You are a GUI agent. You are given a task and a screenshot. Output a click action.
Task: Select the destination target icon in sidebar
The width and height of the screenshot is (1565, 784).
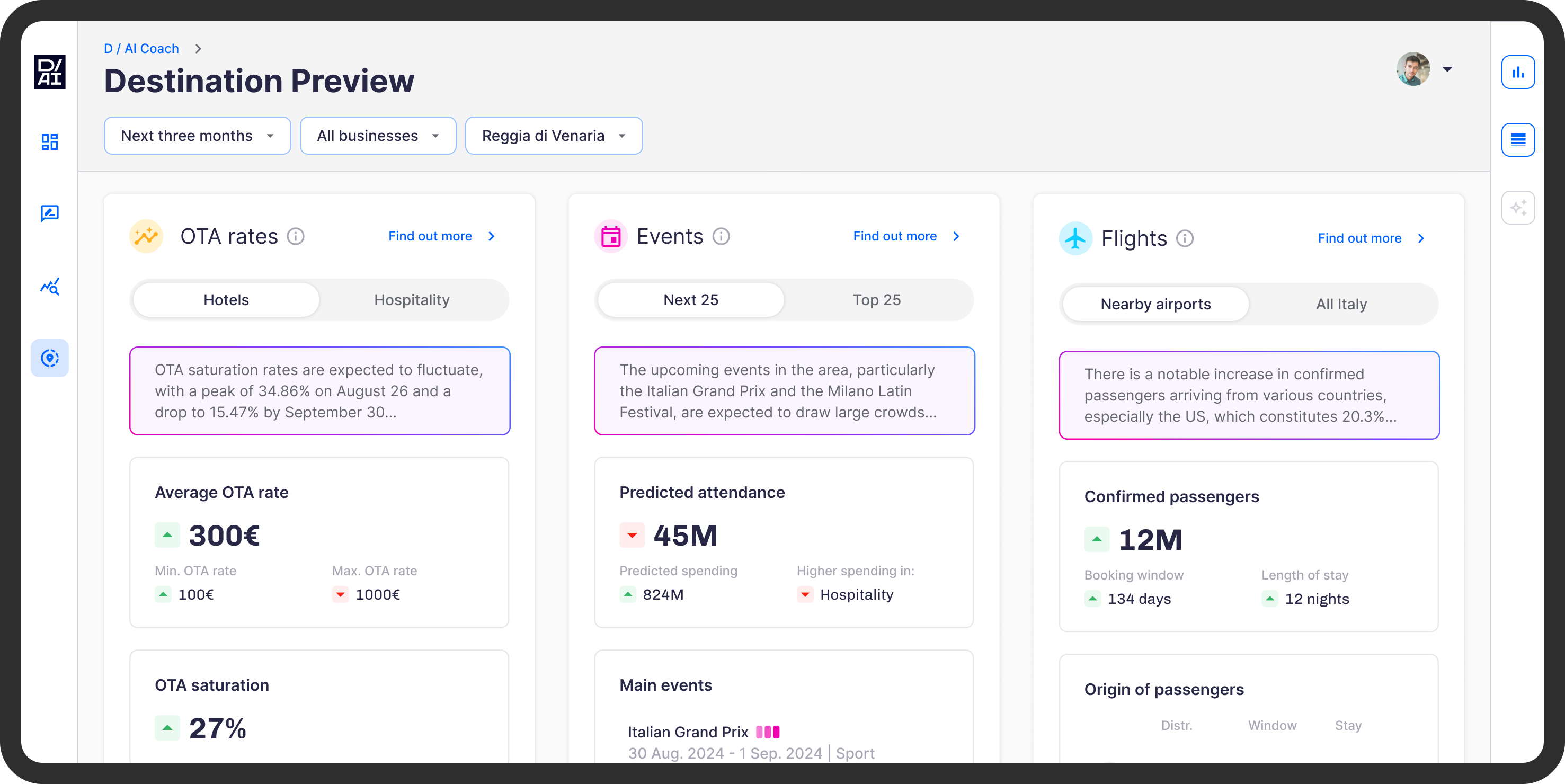click(50, 358)
